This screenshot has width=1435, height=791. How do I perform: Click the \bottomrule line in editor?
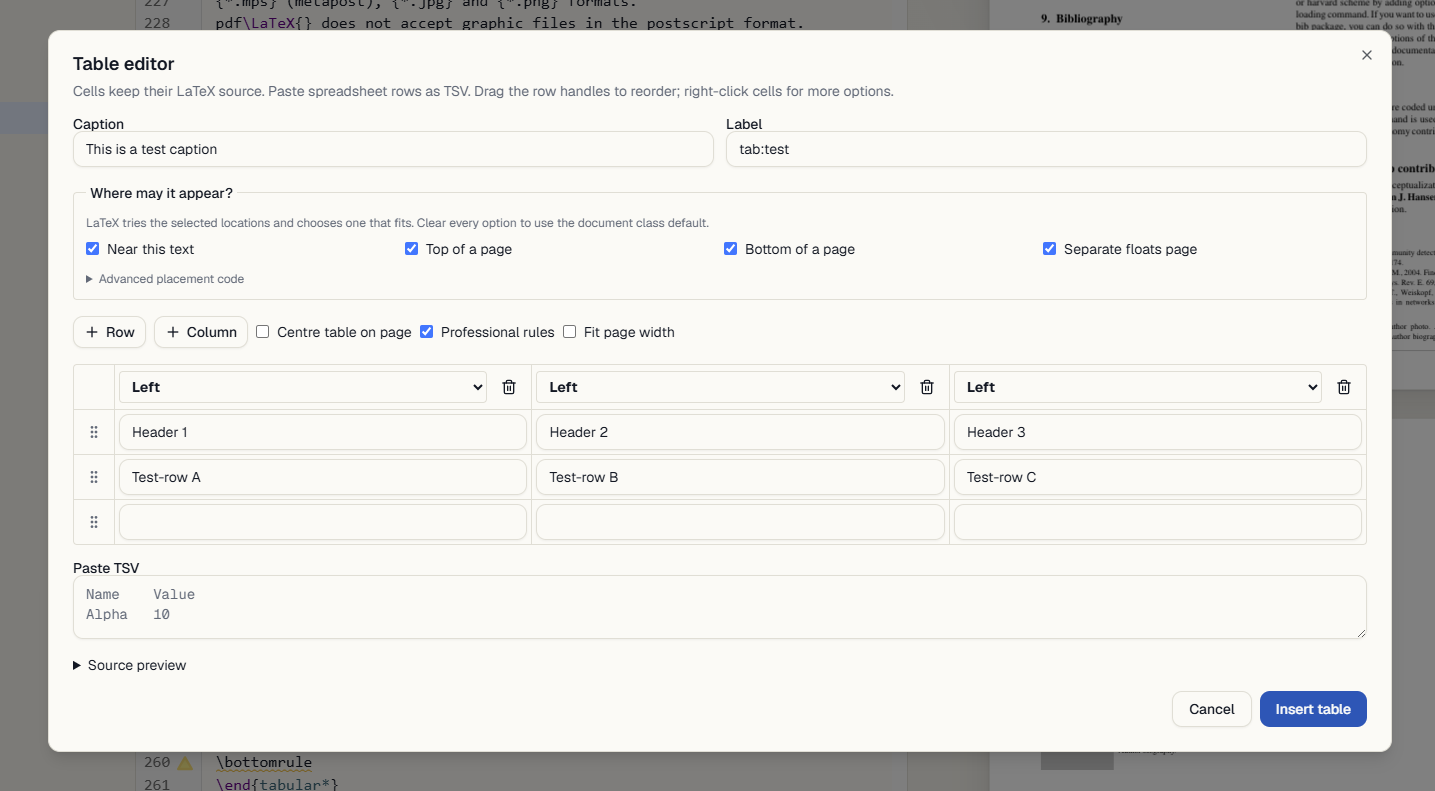coord(264,763)
